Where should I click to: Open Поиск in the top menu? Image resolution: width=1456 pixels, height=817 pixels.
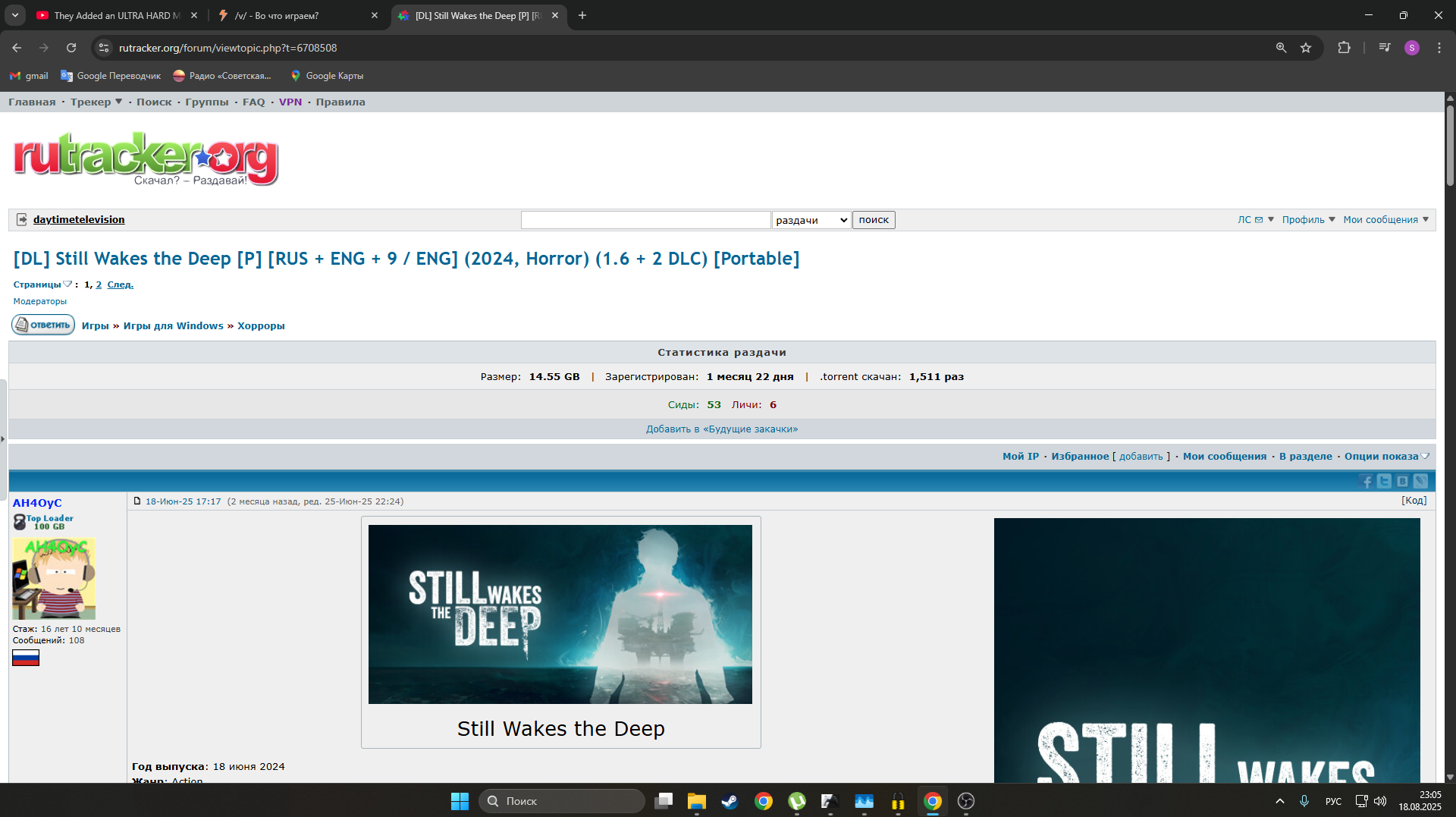point(154,102)
